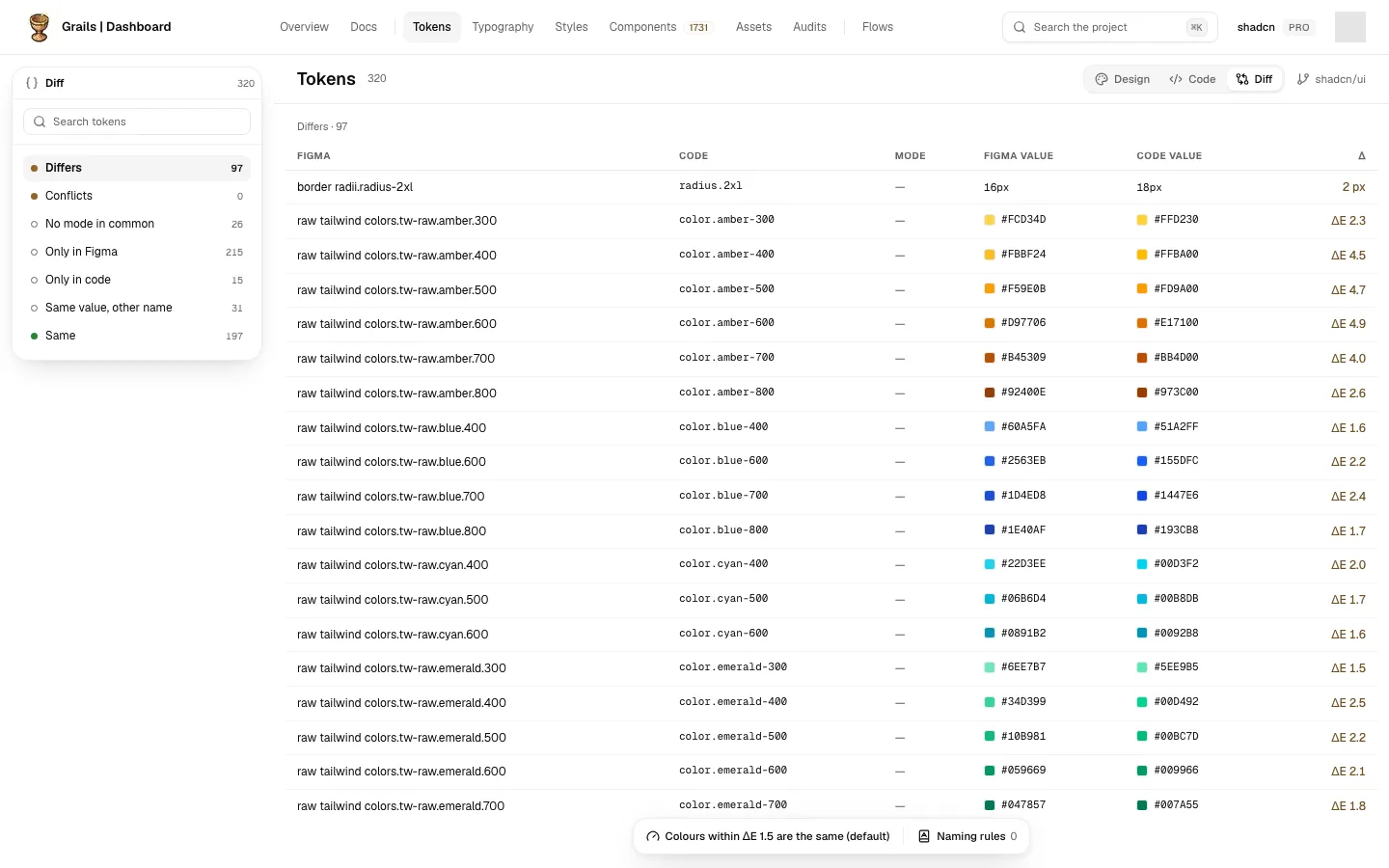Viewport: 1389px width, 868px height.
Task: Open the shadcn PRO workspace switcher
Action: (x=1276, y=27)
